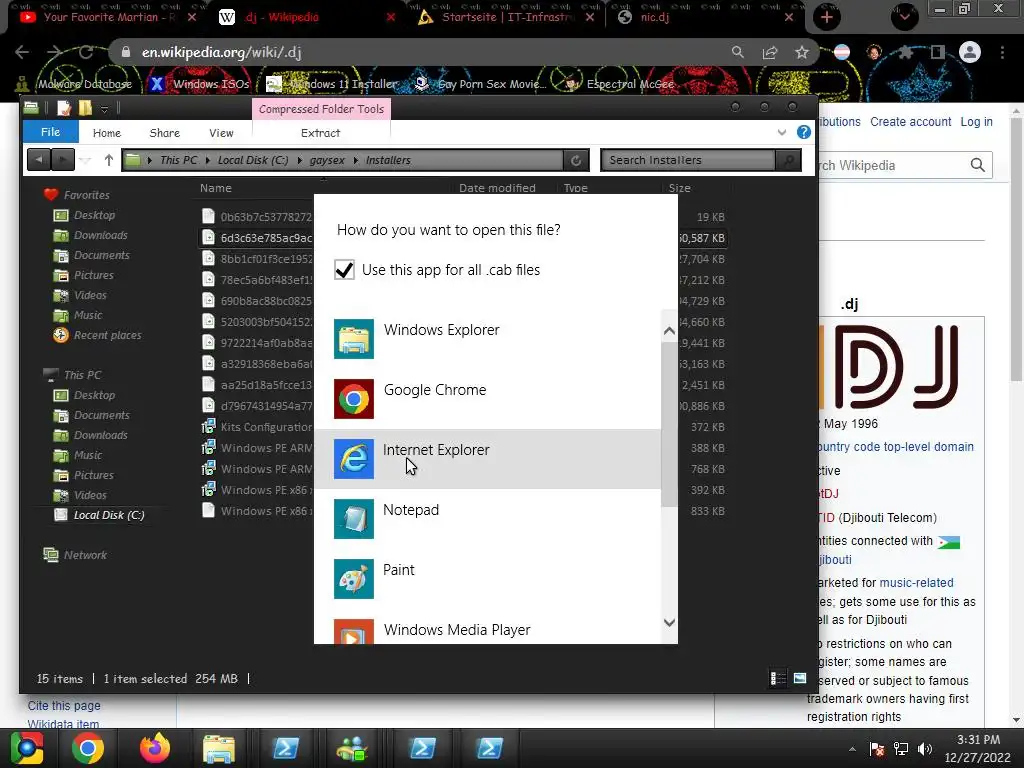Bookmark this page with the star icon
This screenshot has width=1024, height=768.
[802, 52]
